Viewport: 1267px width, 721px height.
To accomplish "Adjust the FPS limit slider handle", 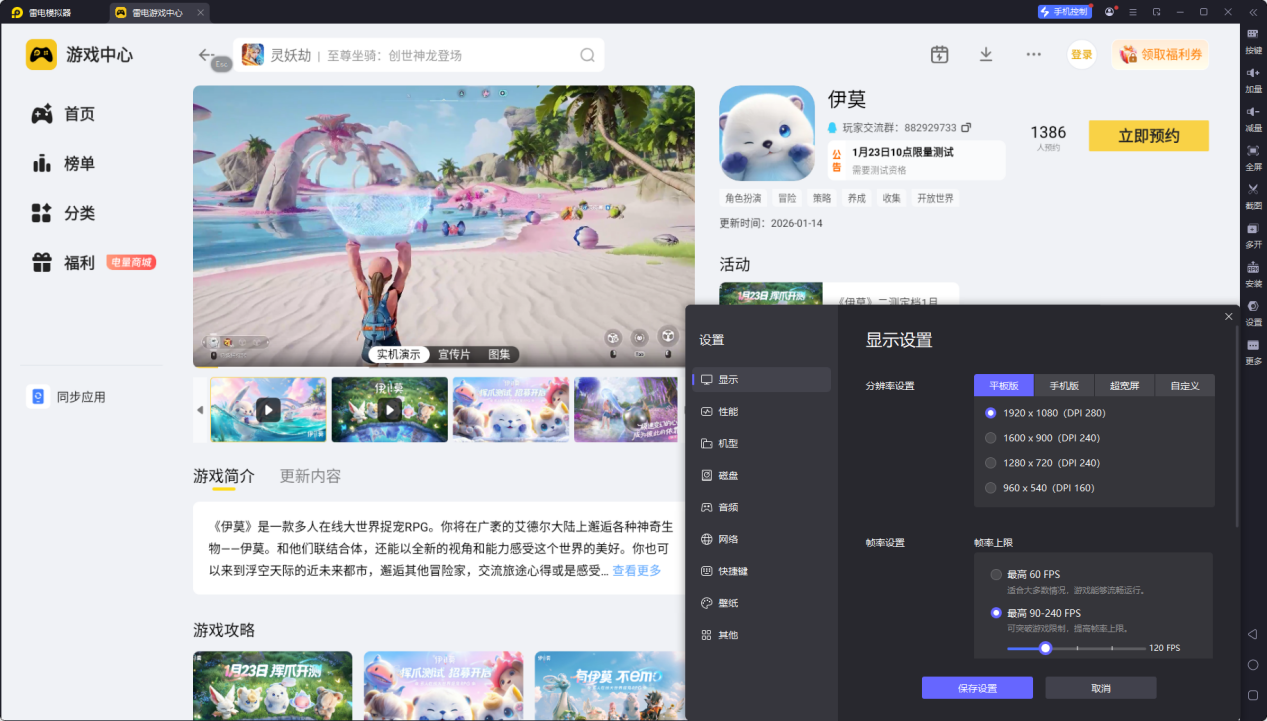I will point(1045,648).
